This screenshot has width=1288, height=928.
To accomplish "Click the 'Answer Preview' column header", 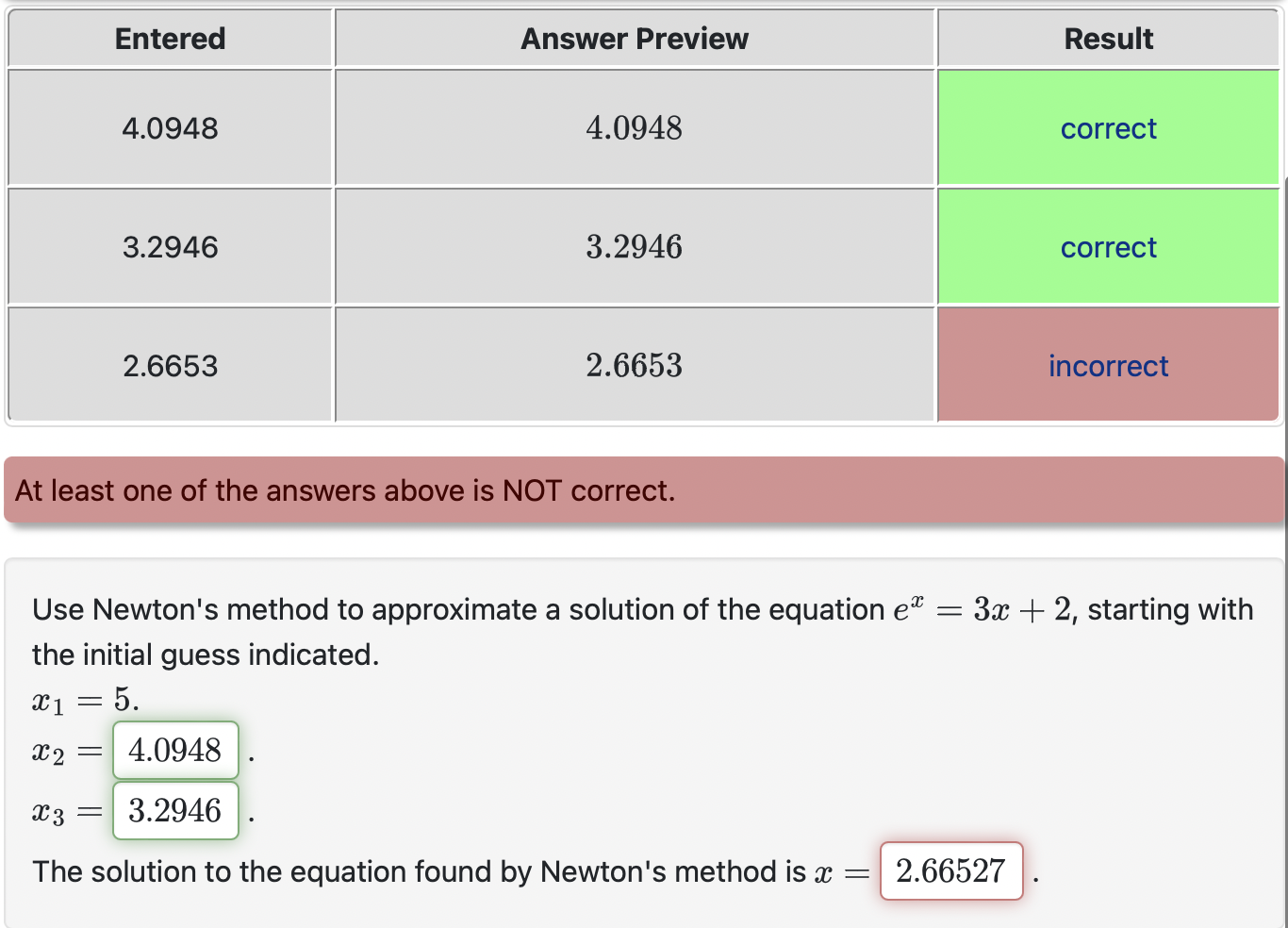I will pyautogui.click(x=634, y=39).
